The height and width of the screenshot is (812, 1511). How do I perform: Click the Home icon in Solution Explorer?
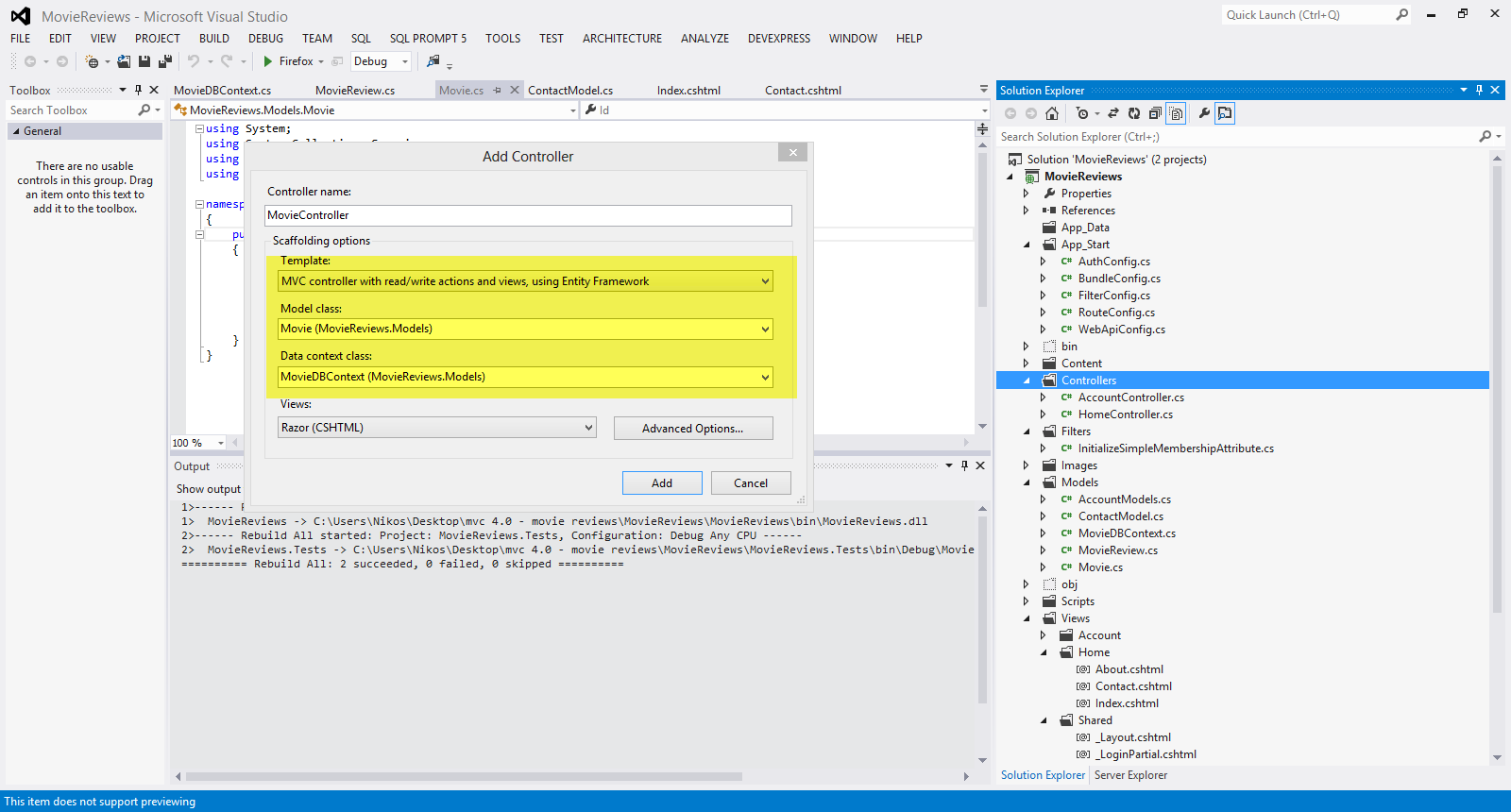1051,113
